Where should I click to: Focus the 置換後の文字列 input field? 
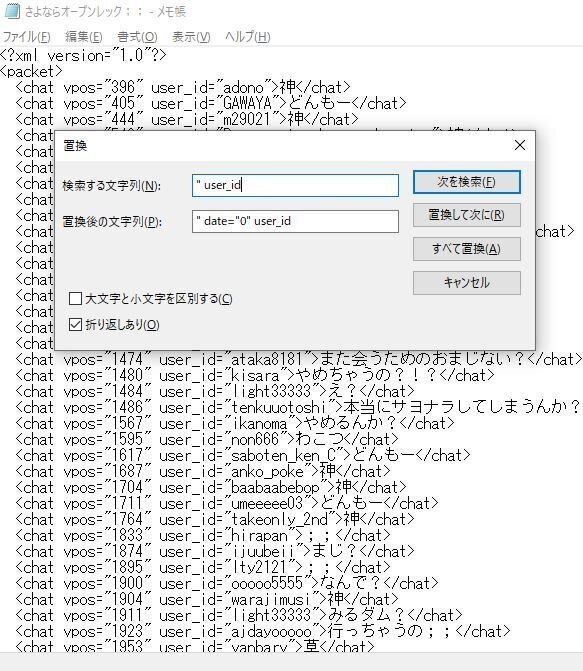coord(295,221)
